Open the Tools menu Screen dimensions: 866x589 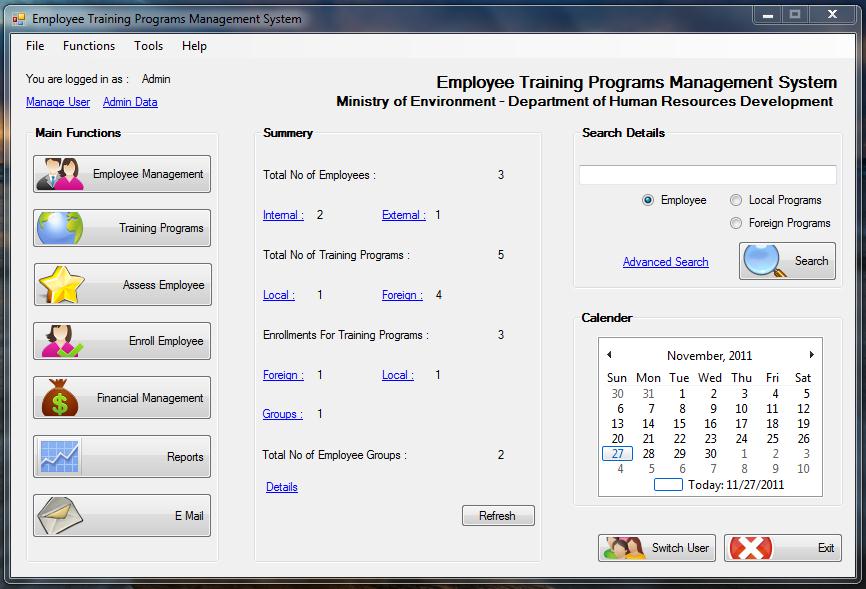(x=148, y=46)
